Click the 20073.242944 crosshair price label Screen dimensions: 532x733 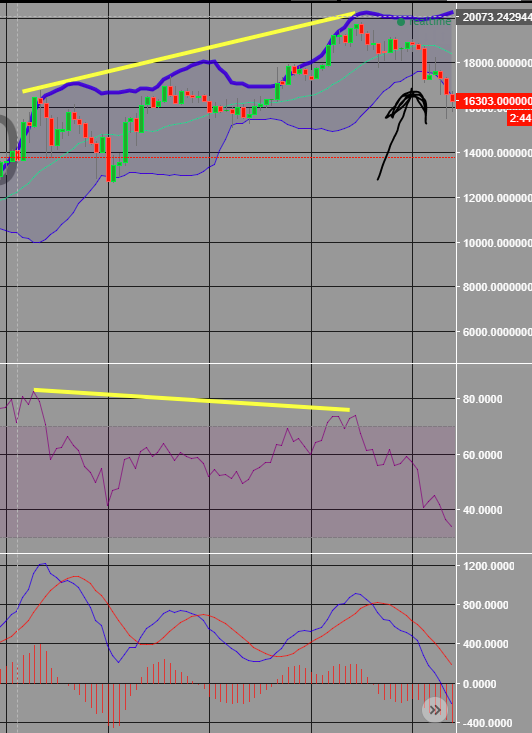point(494,17)
